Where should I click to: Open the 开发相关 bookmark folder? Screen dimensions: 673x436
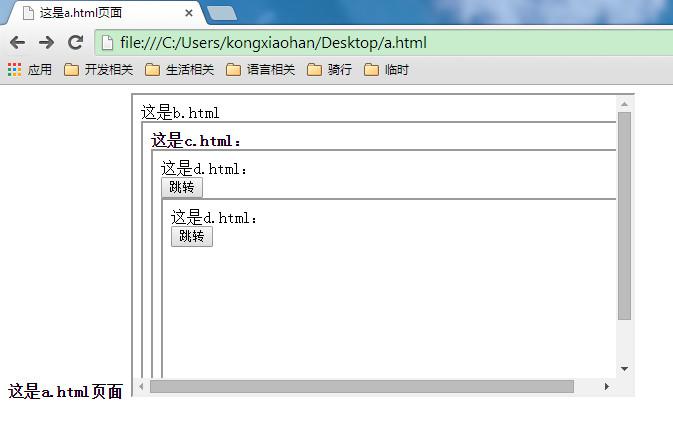[99, 70]
